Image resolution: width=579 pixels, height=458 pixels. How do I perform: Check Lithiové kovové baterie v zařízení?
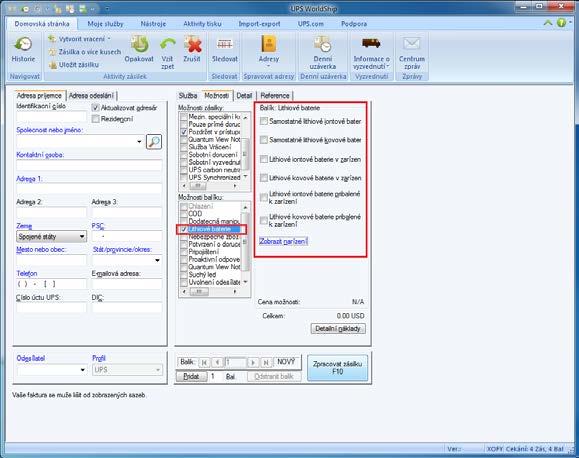264,178
